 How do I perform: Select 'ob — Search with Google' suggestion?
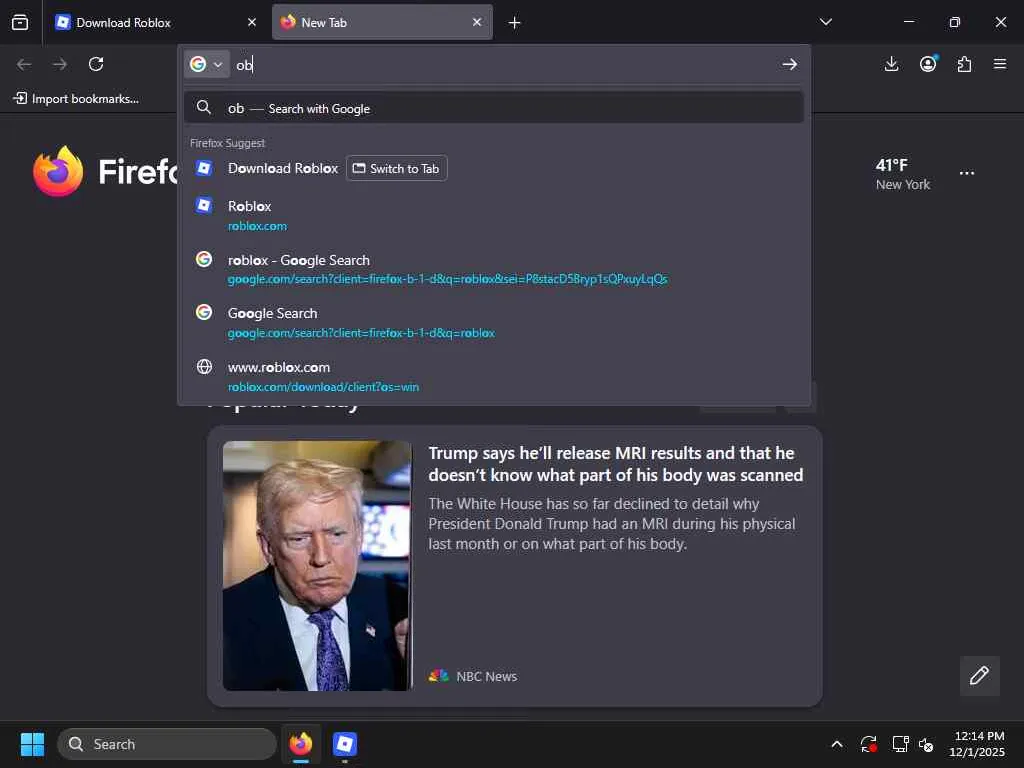494,108
